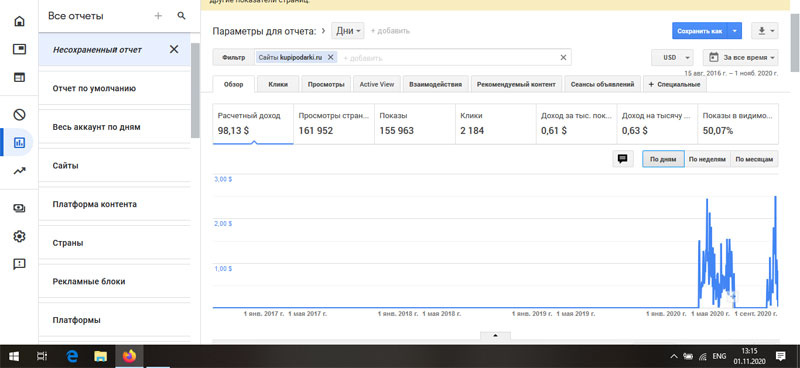Image resolution: width=800 pixels, height=368 pixels.
Task: Open the Account settings gear icon
Action: coord(19,236)
